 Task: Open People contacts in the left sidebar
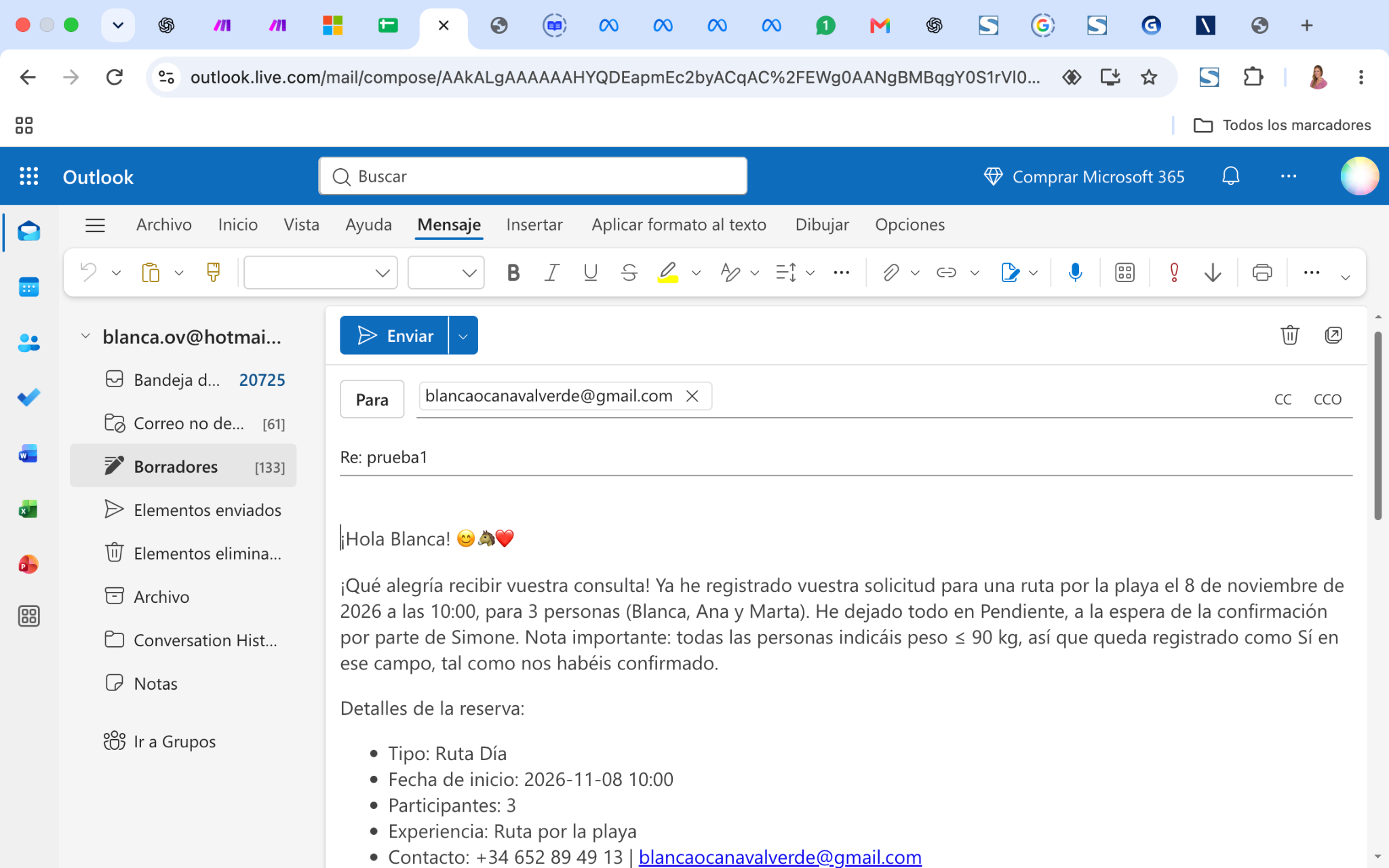(x=28, y=342)
